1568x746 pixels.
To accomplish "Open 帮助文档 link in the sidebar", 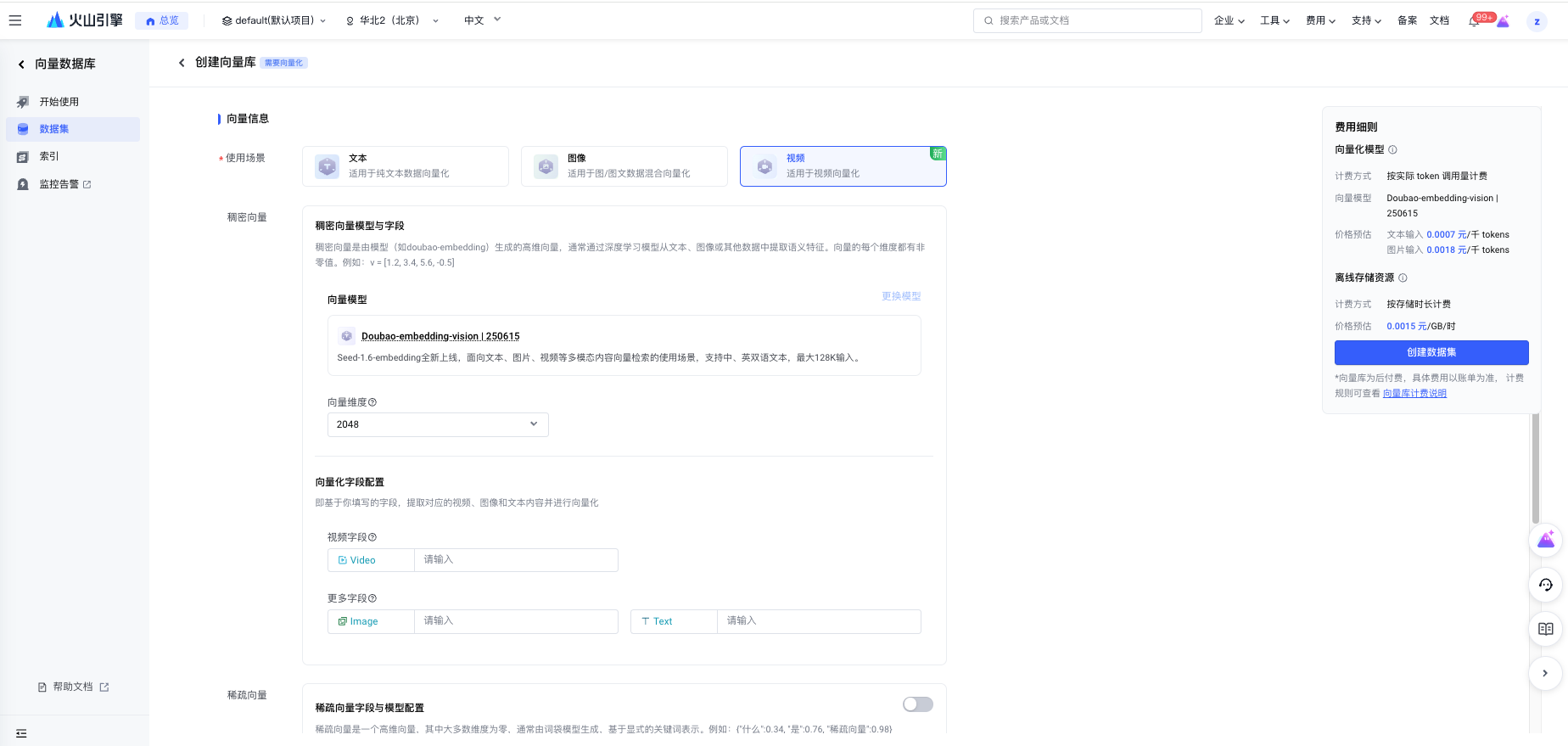I will (74, 687).
